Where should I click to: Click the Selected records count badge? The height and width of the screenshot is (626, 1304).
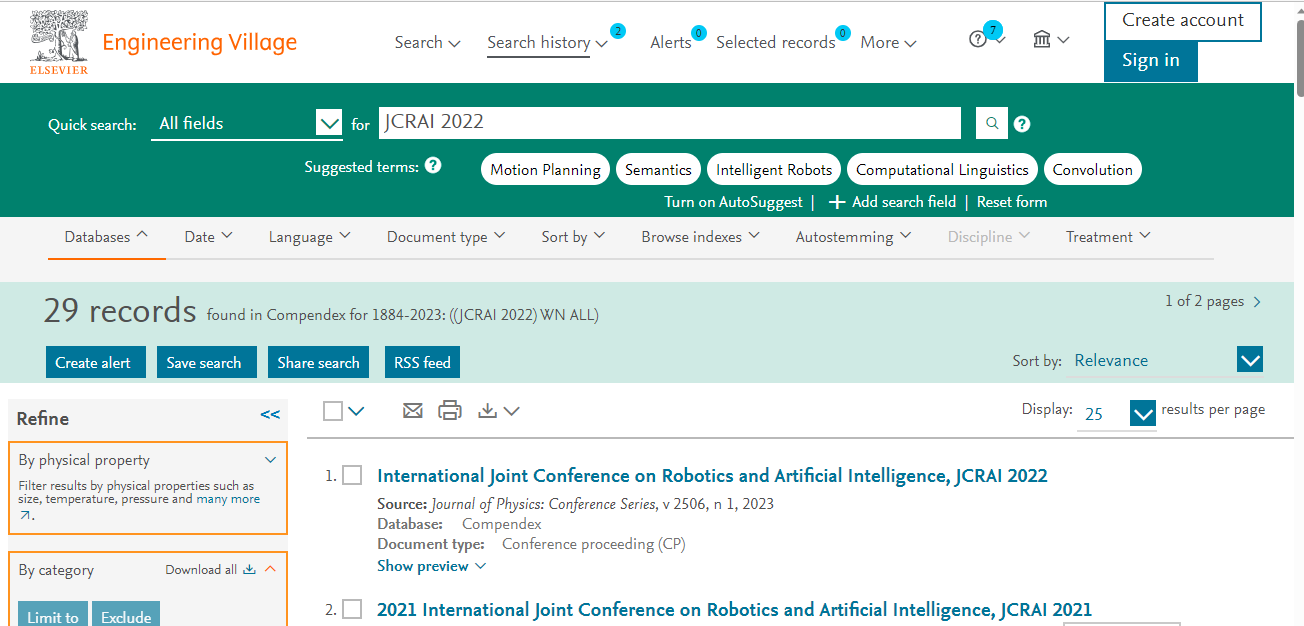843,33
